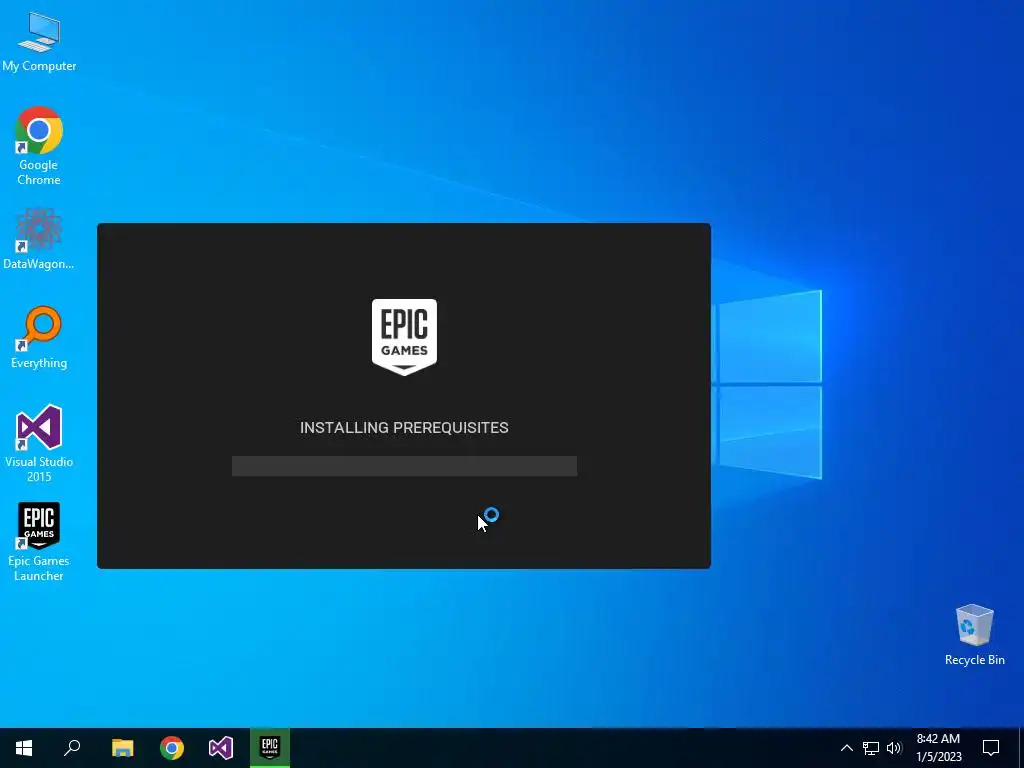Launch Epic Games Launcher desktop shortcut
The image size is (1024, 768).
39,542
